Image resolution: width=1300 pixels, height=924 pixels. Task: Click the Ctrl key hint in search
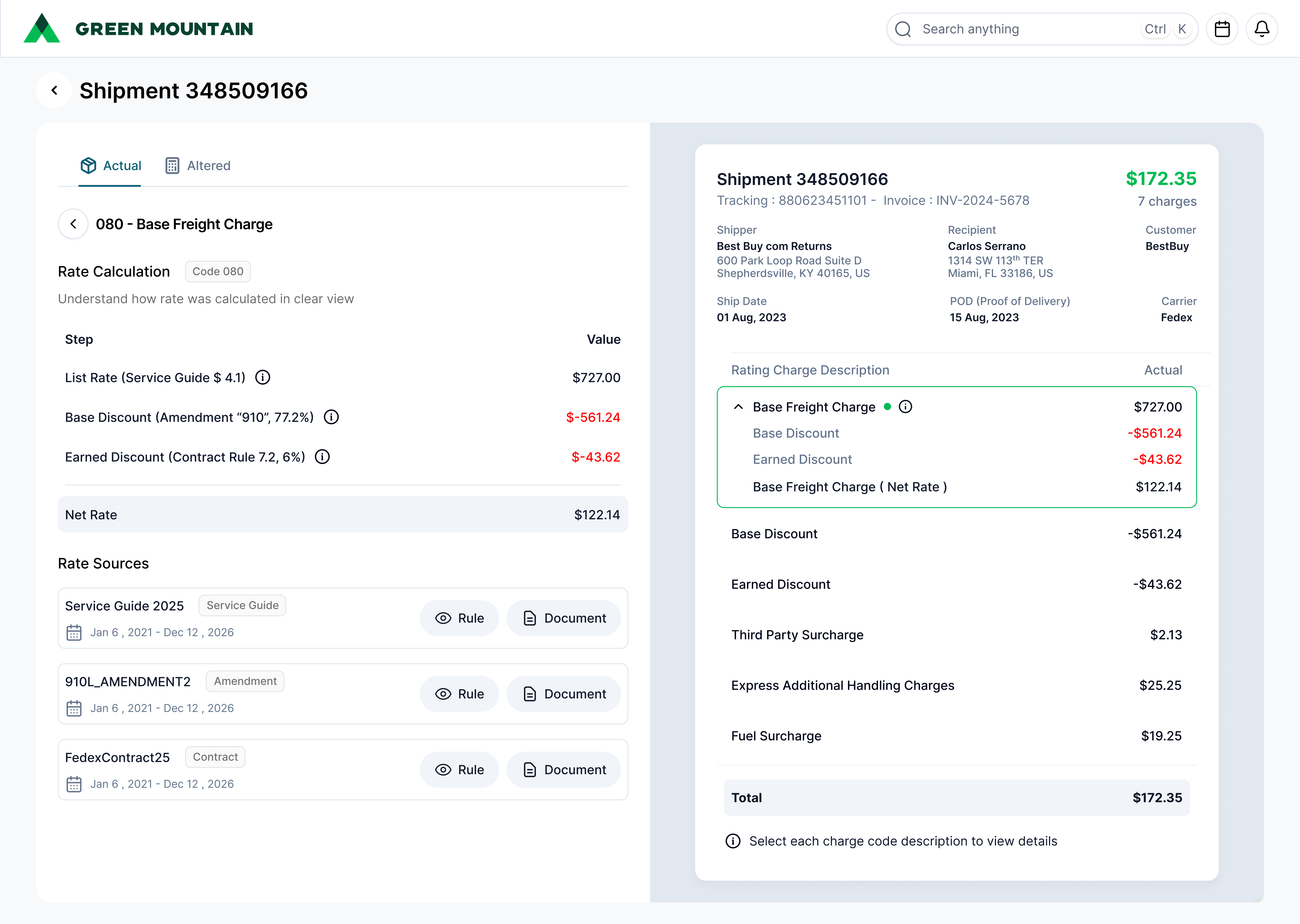pyautogui.click(x=1155, y=29)
